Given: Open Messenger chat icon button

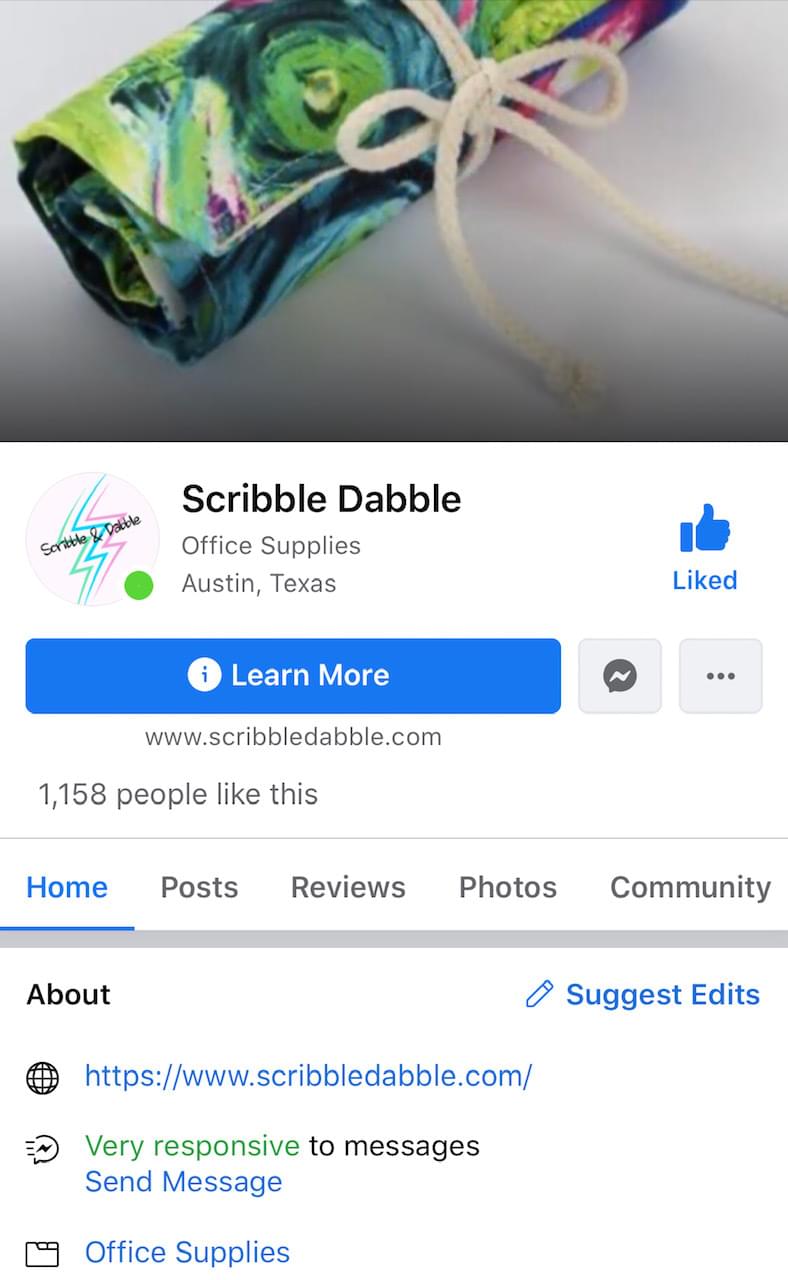Looking at the screenshot, I should [620, 676].
